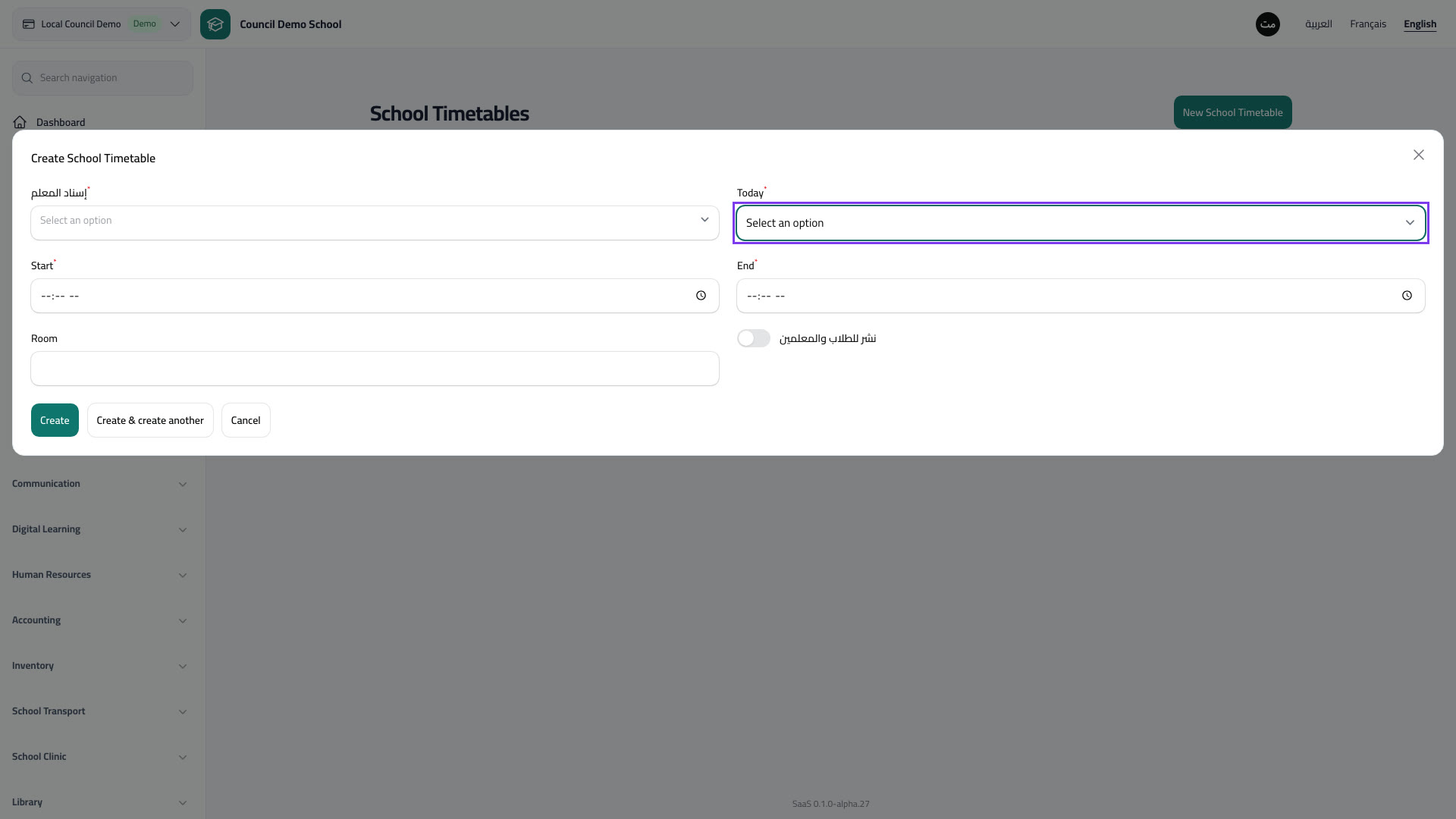The width and height of the screenshot is (1456, 819).
Task: Select the English language link
Action: (1420, 24)
